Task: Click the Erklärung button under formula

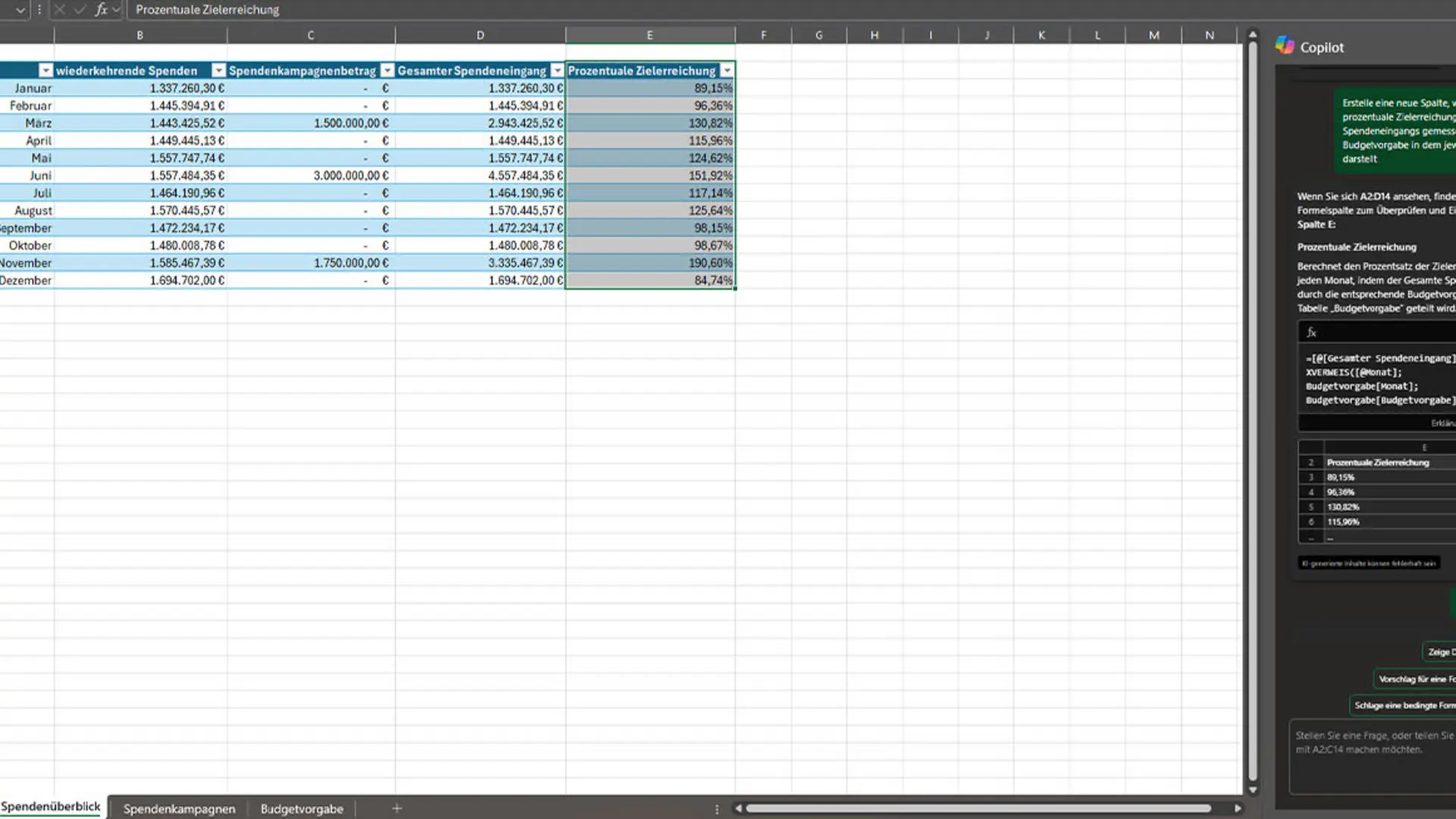Action: (x=1442, y=423)
